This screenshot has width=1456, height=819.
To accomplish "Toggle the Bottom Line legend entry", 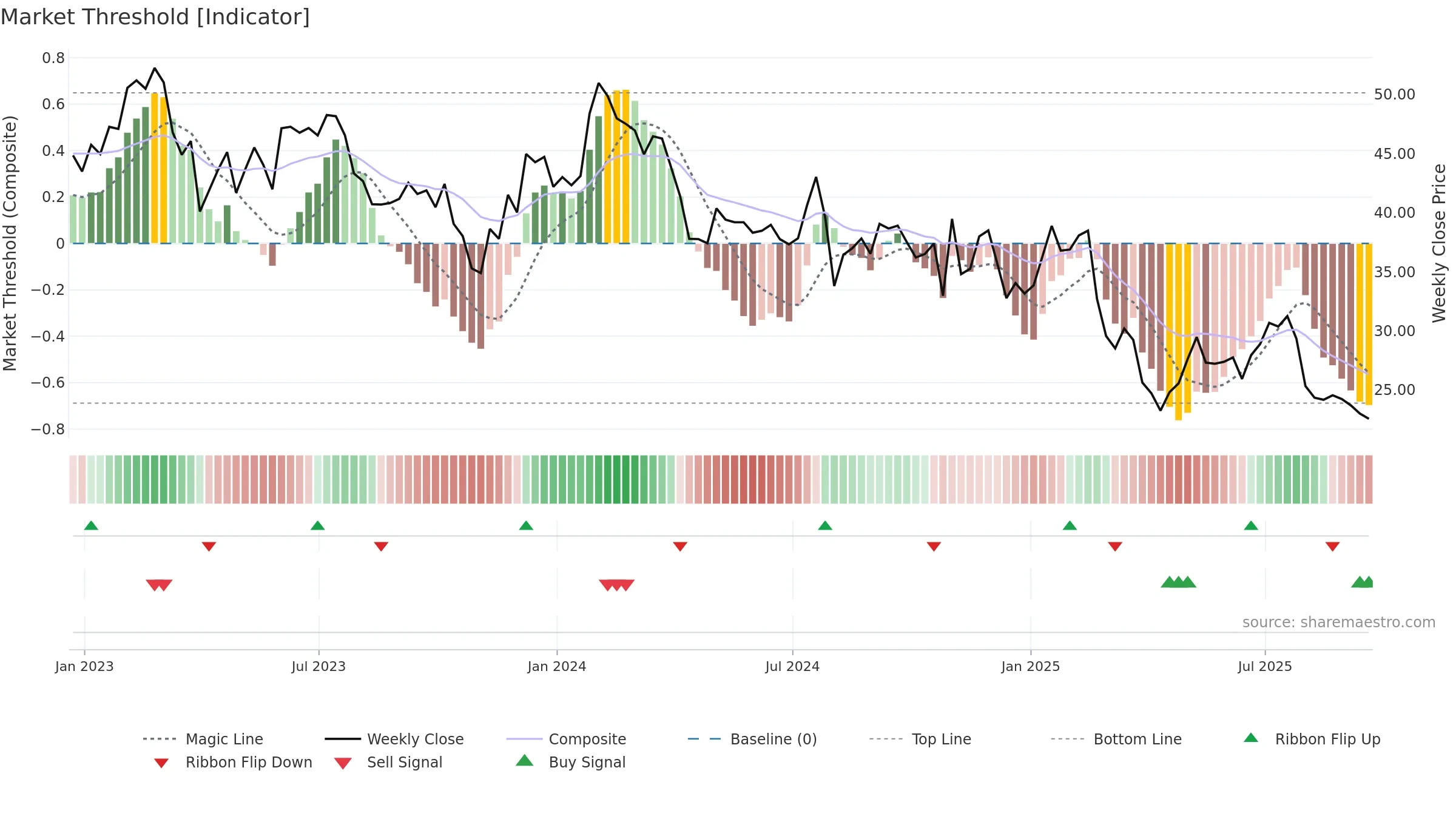I will [1116, 739].
